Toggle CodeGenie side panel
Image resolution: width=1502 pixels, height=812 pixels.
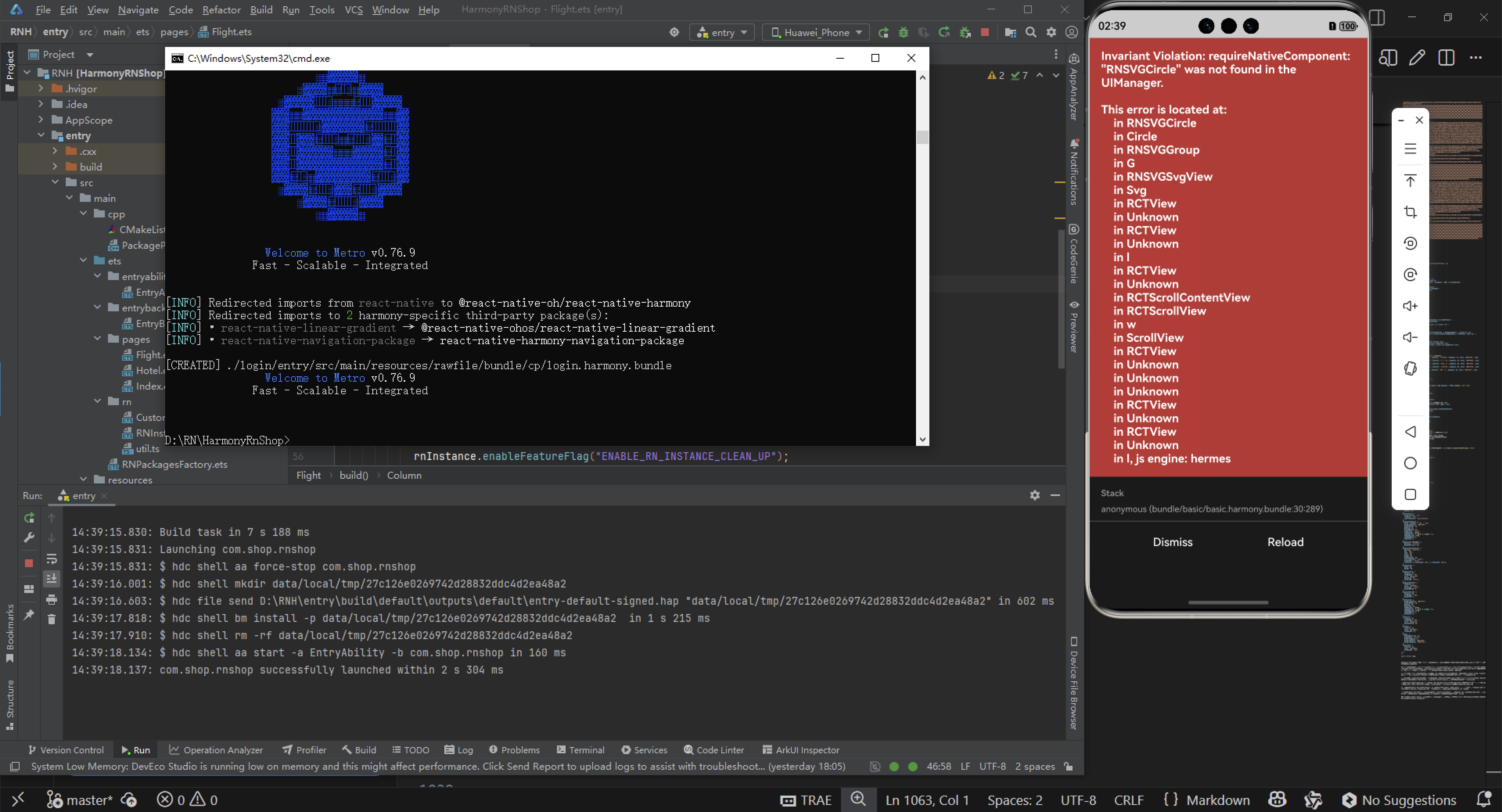point(1074,253)
